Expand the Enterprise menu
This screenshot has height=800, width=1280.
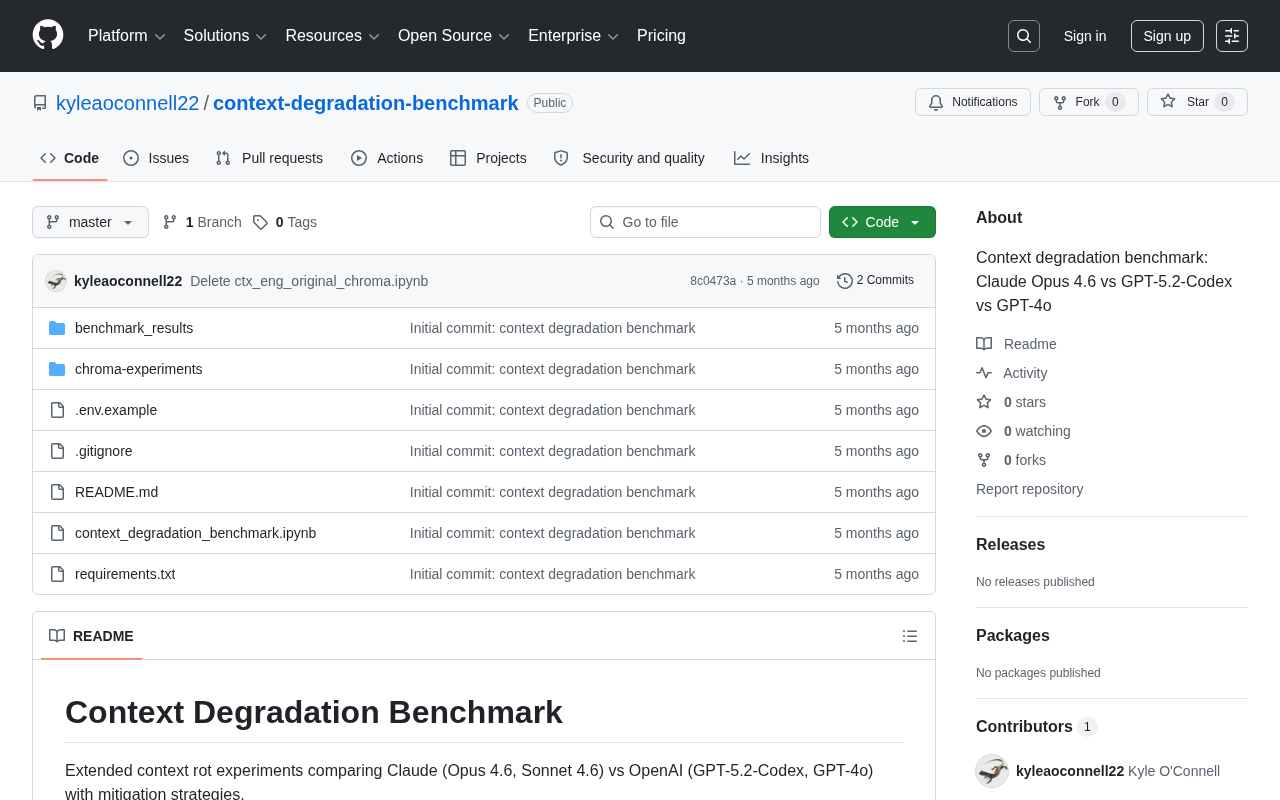pos(573,36)
